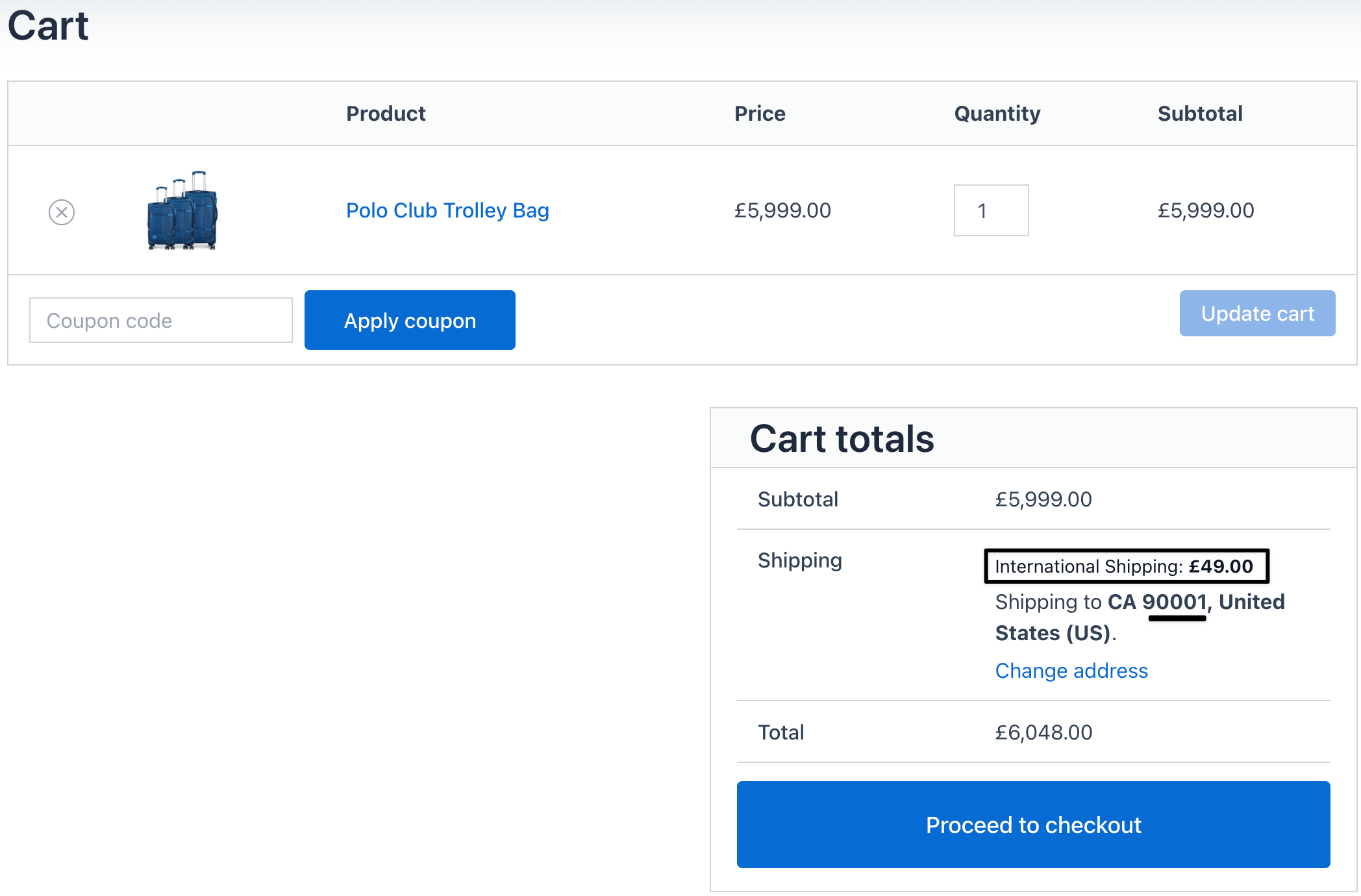
Task: Click the Price column header
Action: (760, 114)
